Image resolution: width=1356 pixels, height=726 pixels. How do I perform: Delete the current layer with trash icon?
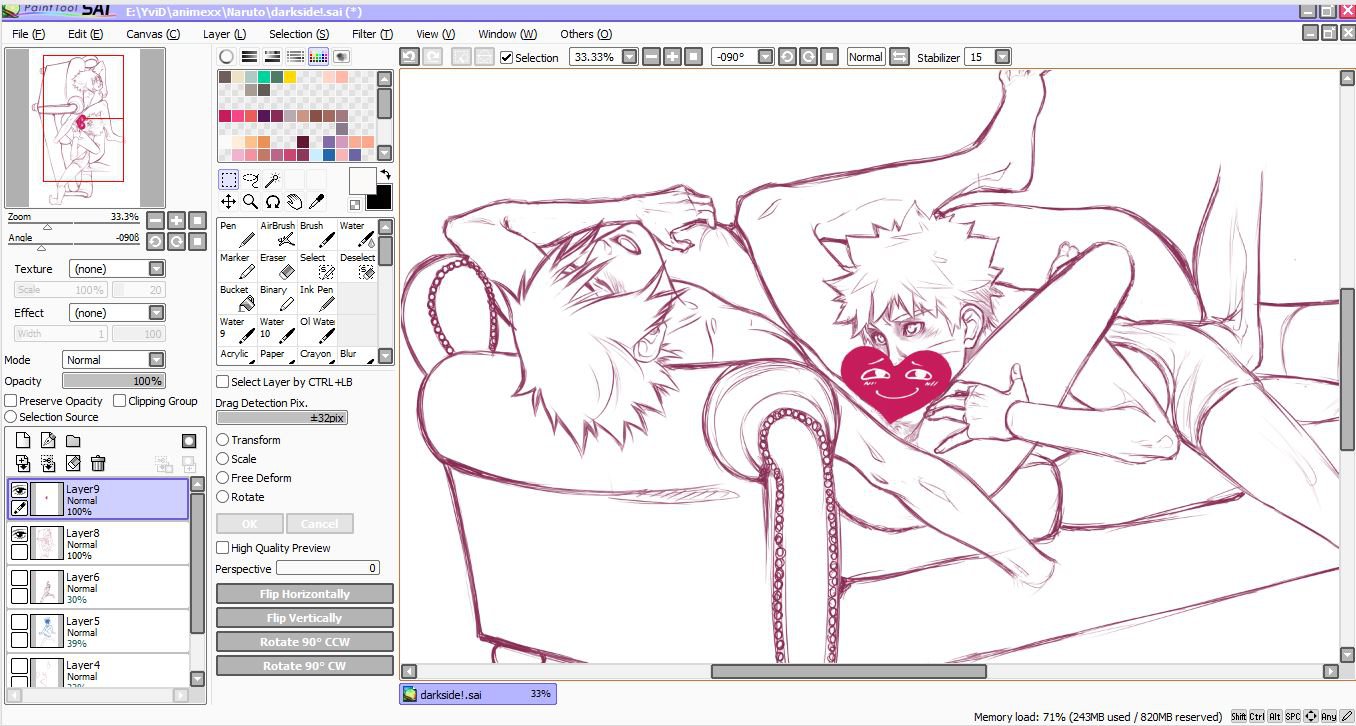pyautogui.click(x=98, y=464)
